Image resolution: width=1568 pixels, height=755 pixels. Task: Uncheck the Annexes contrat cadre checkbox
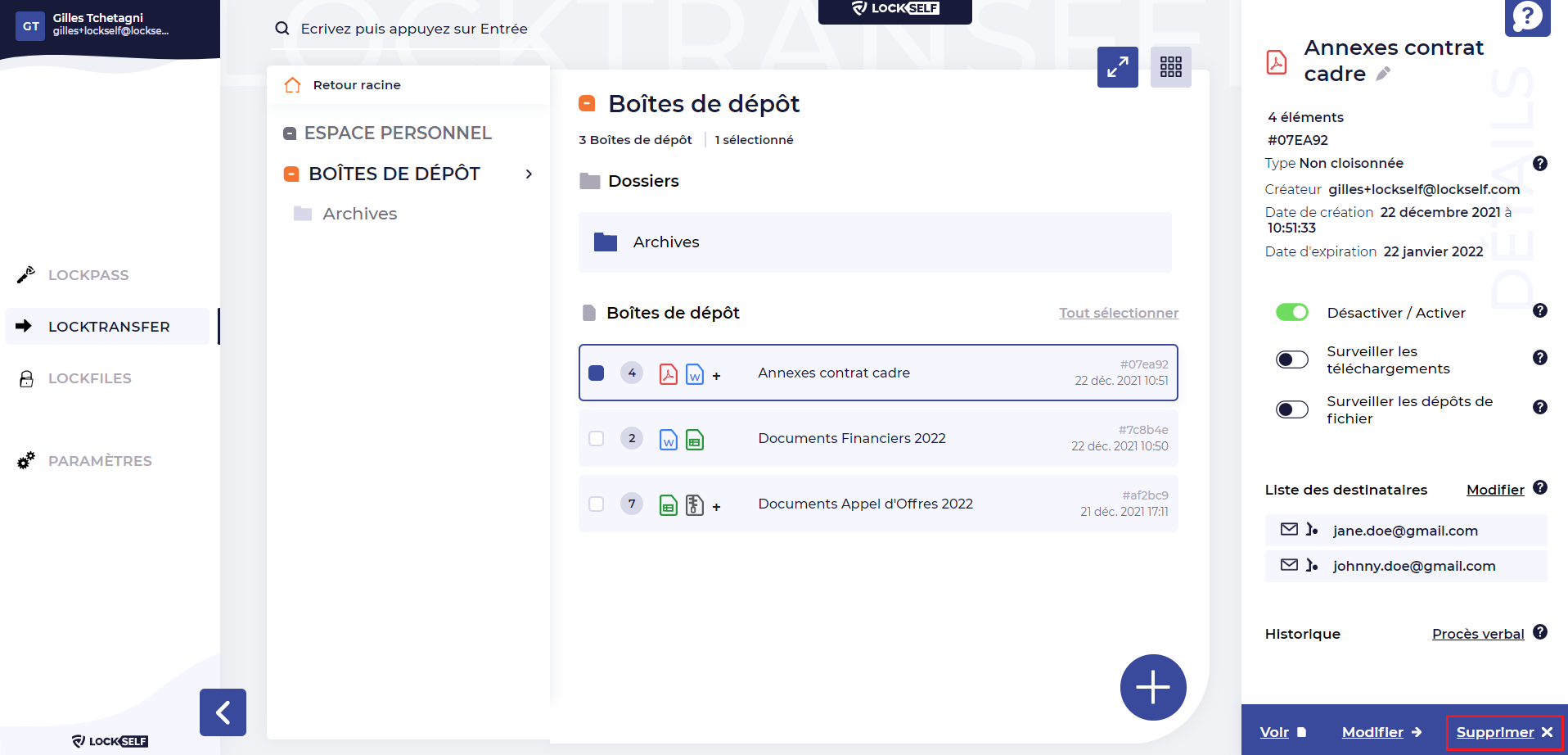pos(597,373)
